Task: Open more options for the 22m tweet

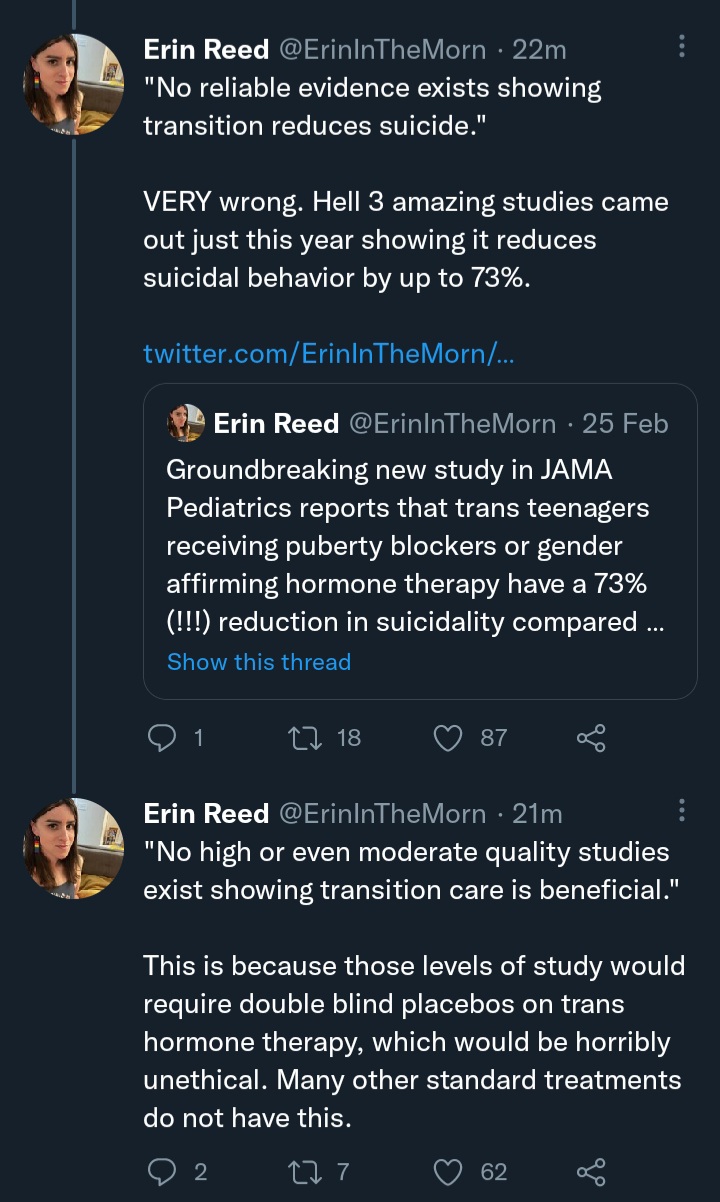Action: 682,47
